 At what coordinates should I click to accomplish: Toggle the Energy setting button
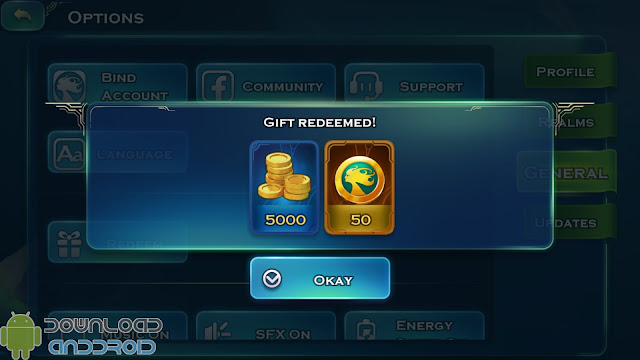[x=414, y=327]
